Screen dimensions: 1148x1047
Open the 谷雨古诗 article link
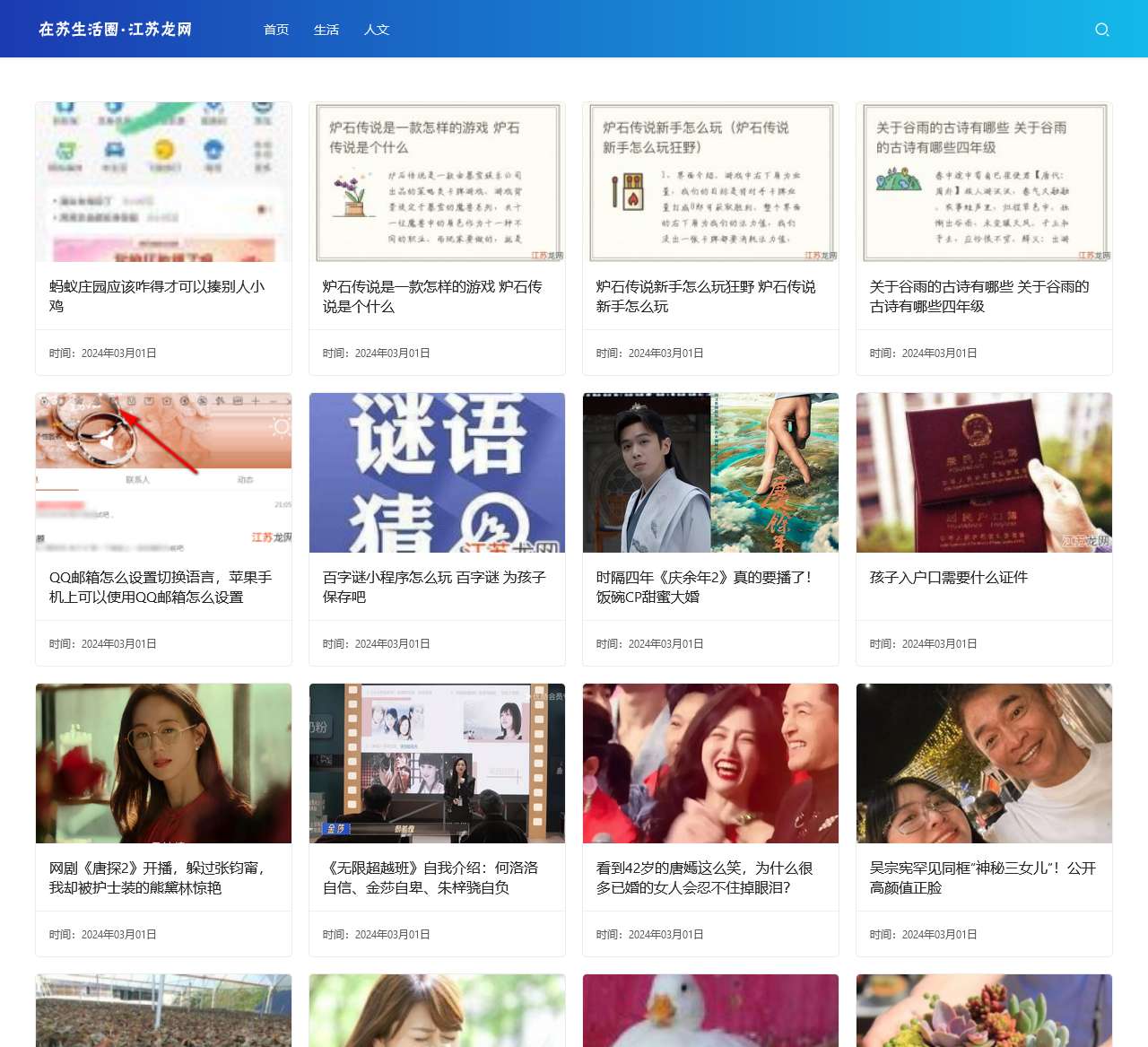point(978,296)
